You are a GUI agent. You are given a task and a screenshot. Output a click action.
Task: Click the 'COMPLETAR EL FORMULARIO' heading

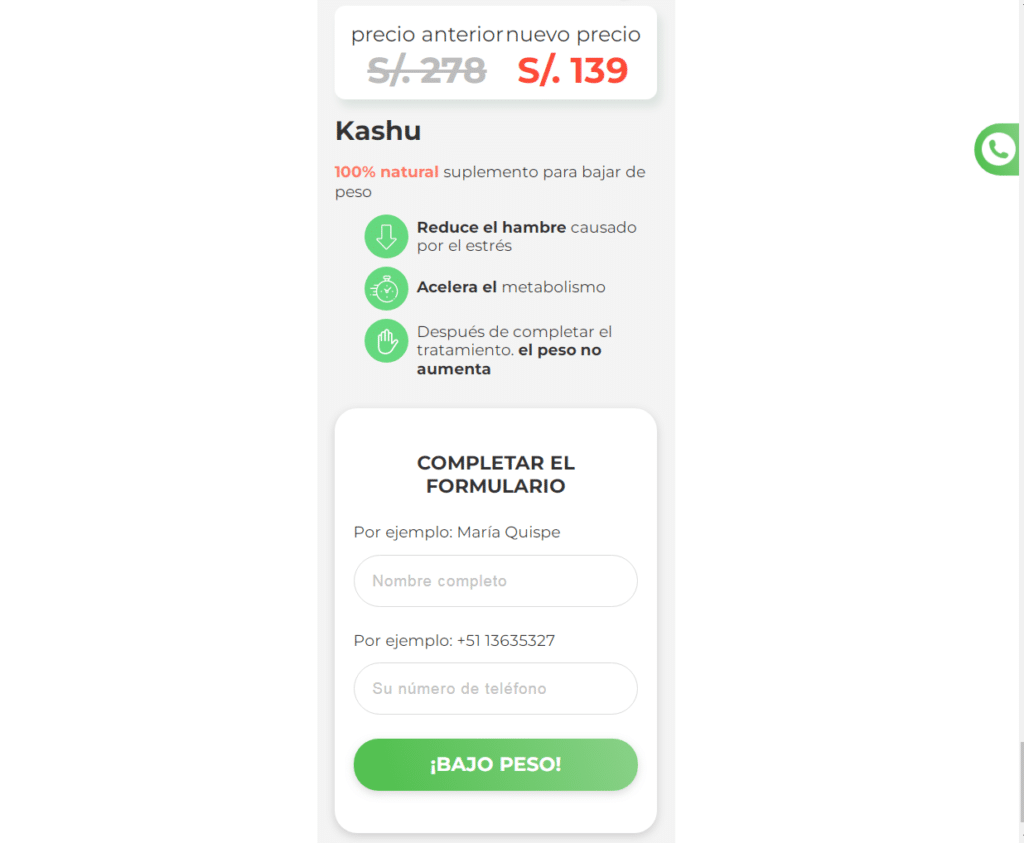click(x=495, y=475)
